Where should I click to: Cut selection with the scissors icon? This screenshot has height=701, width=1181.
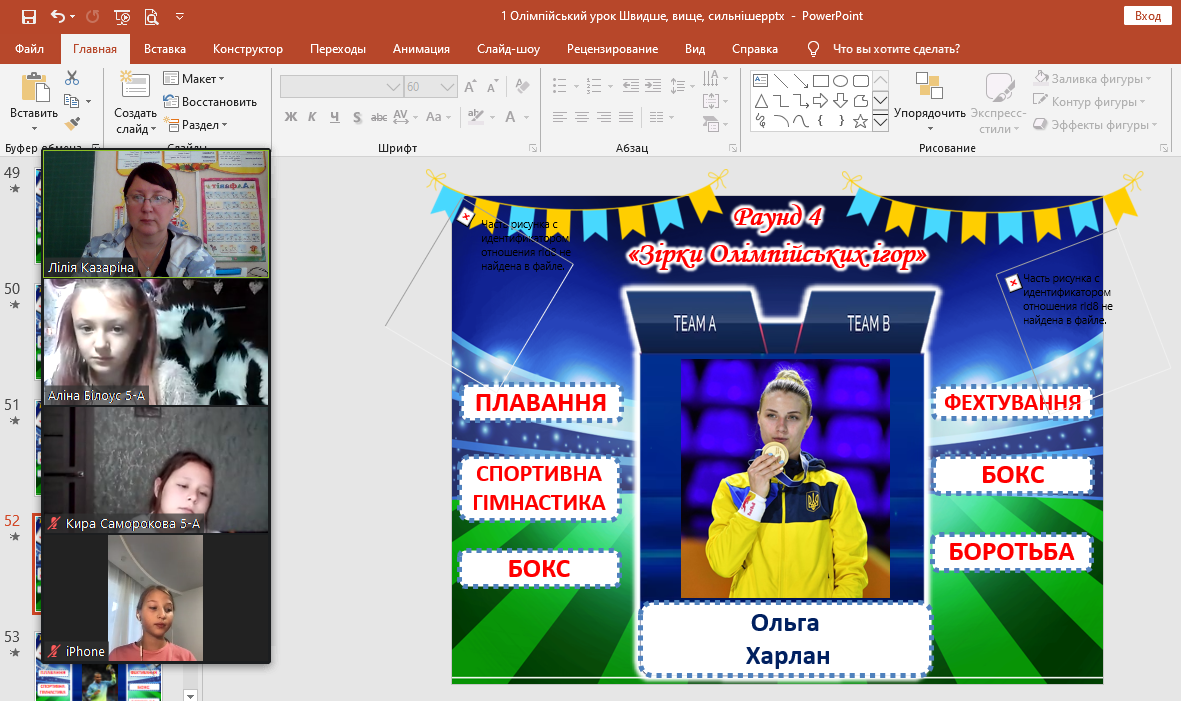(x=72, y=78)
